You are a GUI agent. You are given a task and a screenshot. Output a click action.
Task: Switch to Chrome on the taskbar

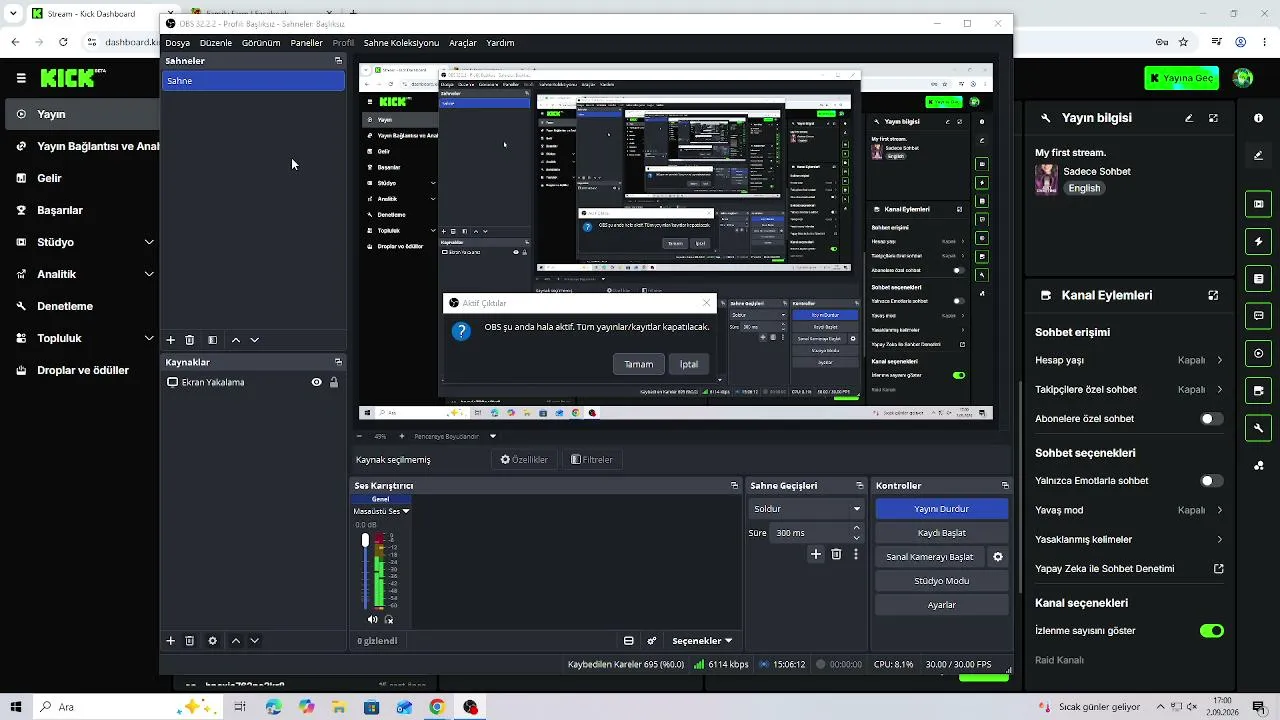point(437,707)
